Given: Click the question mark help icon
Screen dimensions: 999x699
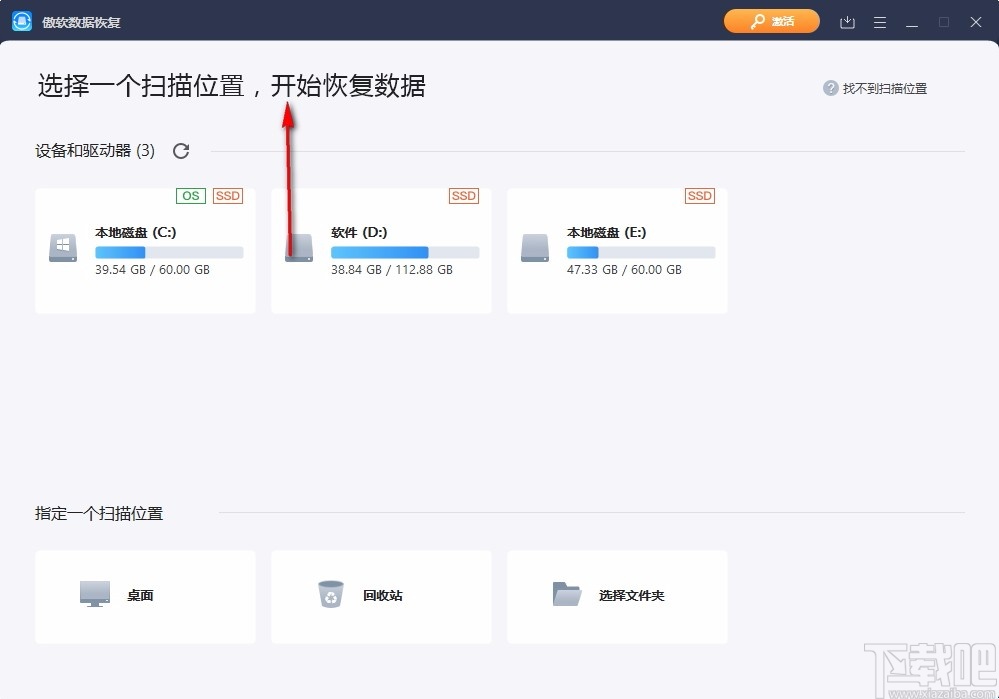Looking at the screenshot, I should tap(830, 88).
